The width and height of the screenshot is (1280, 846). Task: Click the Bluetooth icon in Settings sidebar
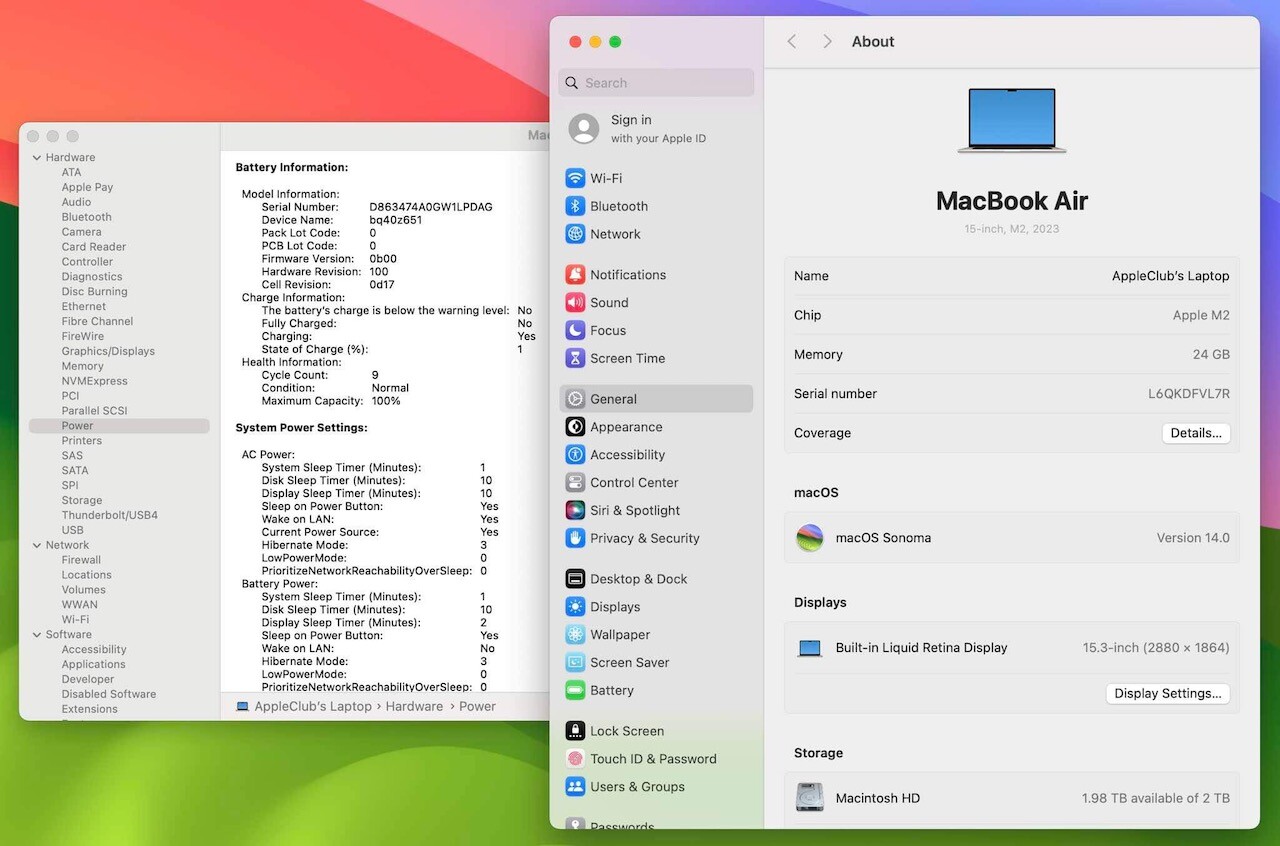pyautogui.click(x=575, y=206)
